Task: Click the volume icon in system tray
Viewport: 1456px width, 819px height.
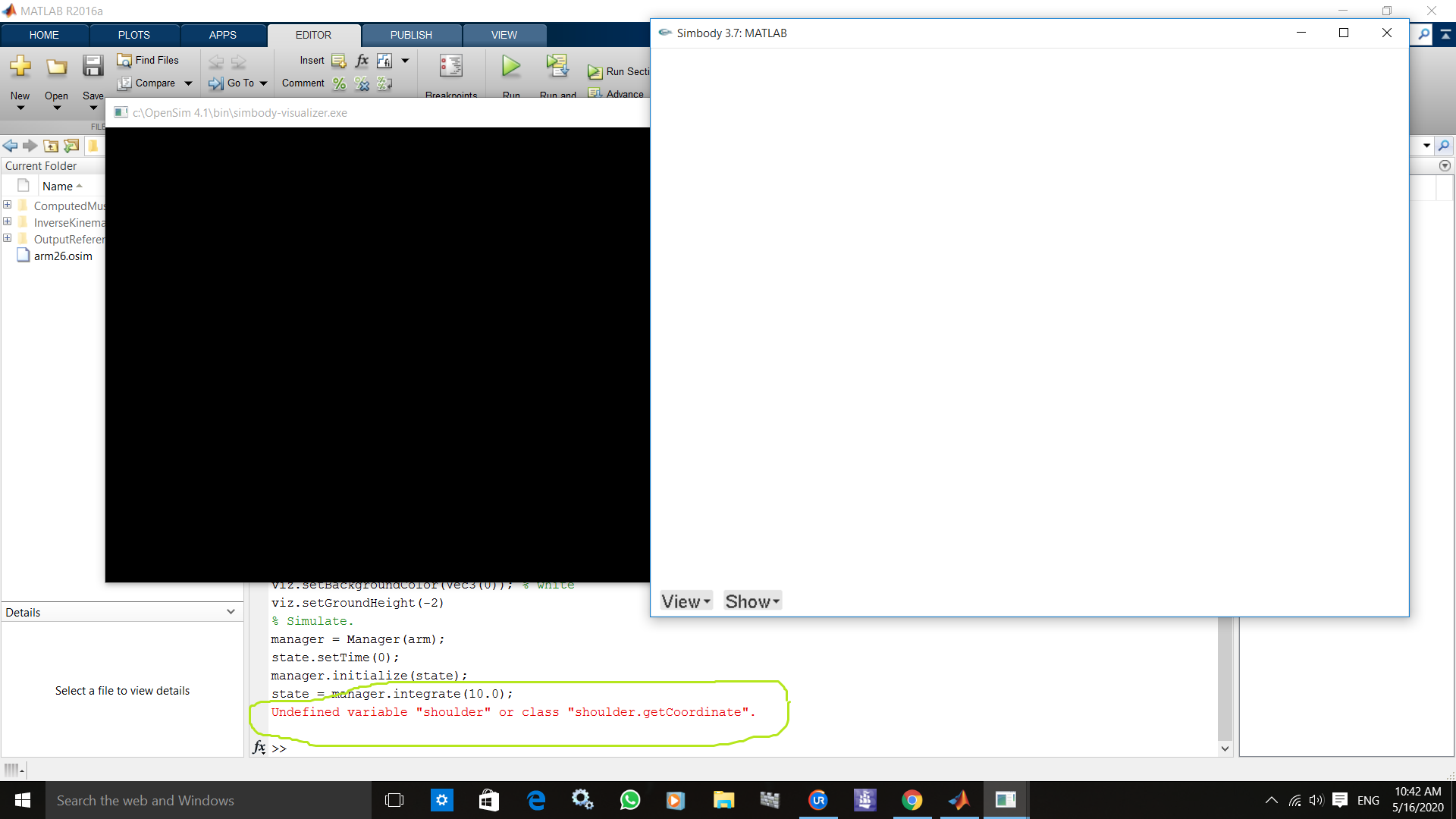Action: tap(1316, 800)
